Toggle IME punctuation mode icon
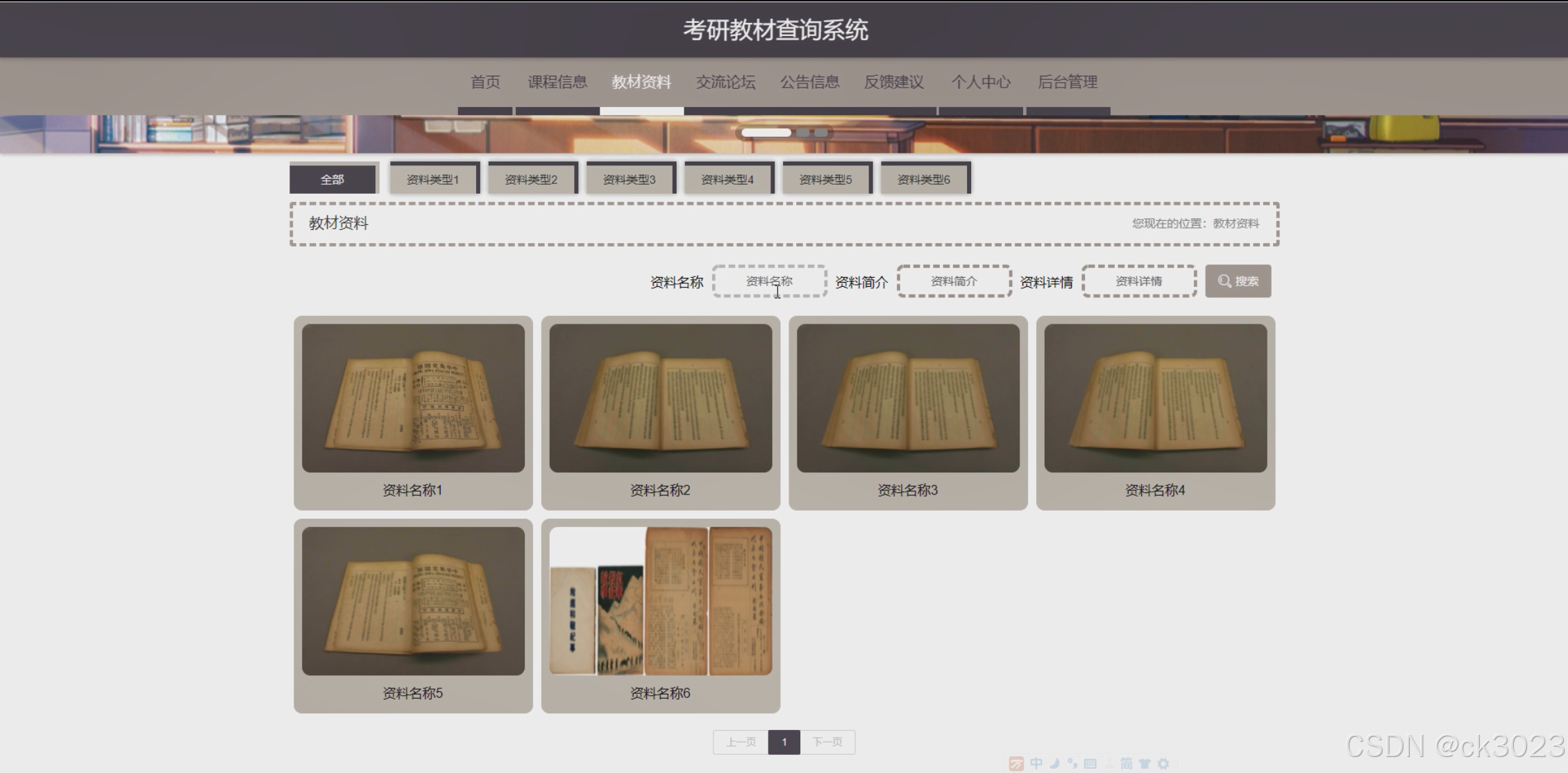This screenshot has height=773, width=1568. pos(1072,763)
